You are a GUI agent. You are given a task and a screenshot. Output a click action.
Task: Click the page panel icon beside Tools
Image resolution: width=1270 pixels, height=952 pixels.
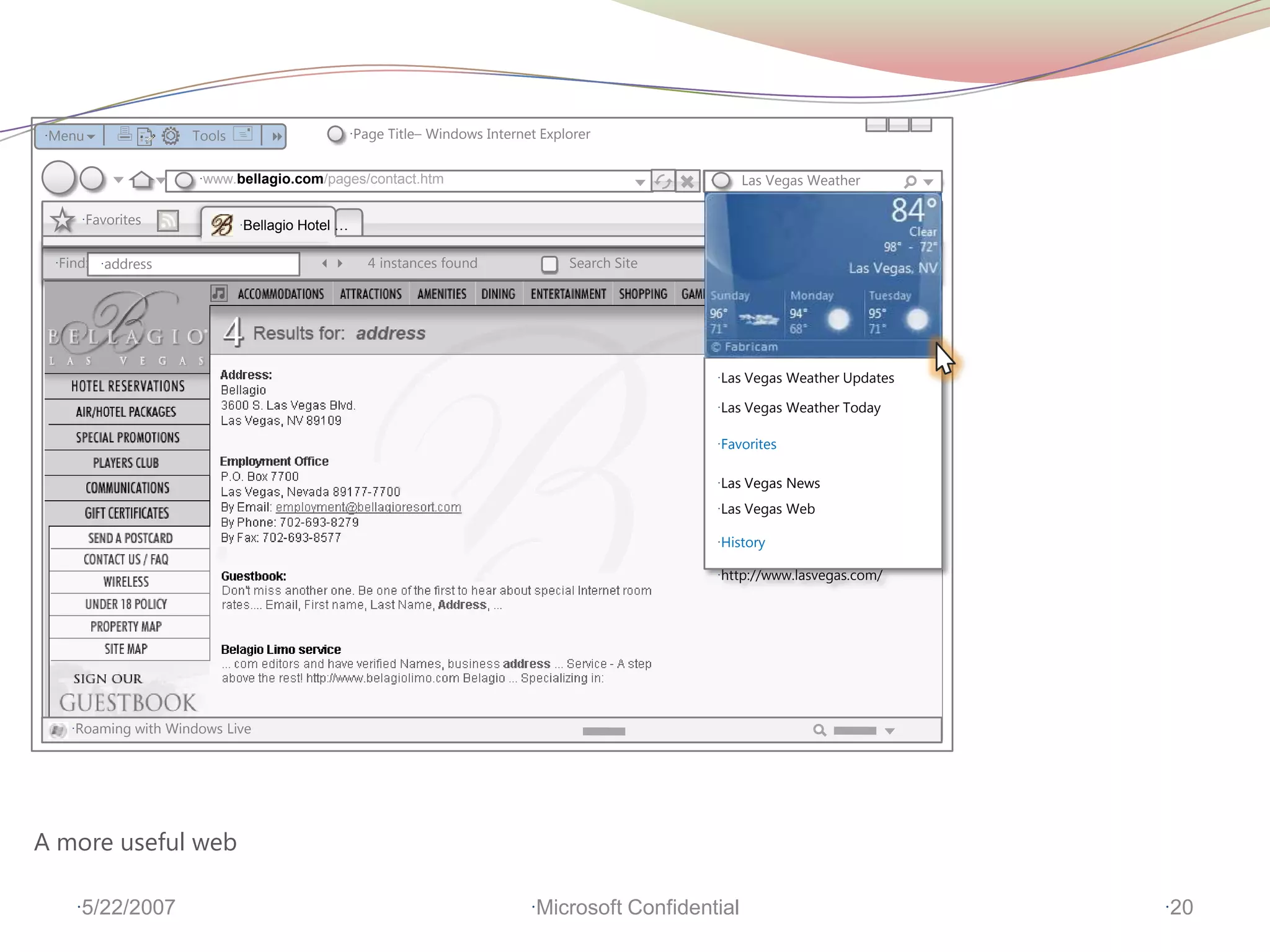(x=242, y=134)
